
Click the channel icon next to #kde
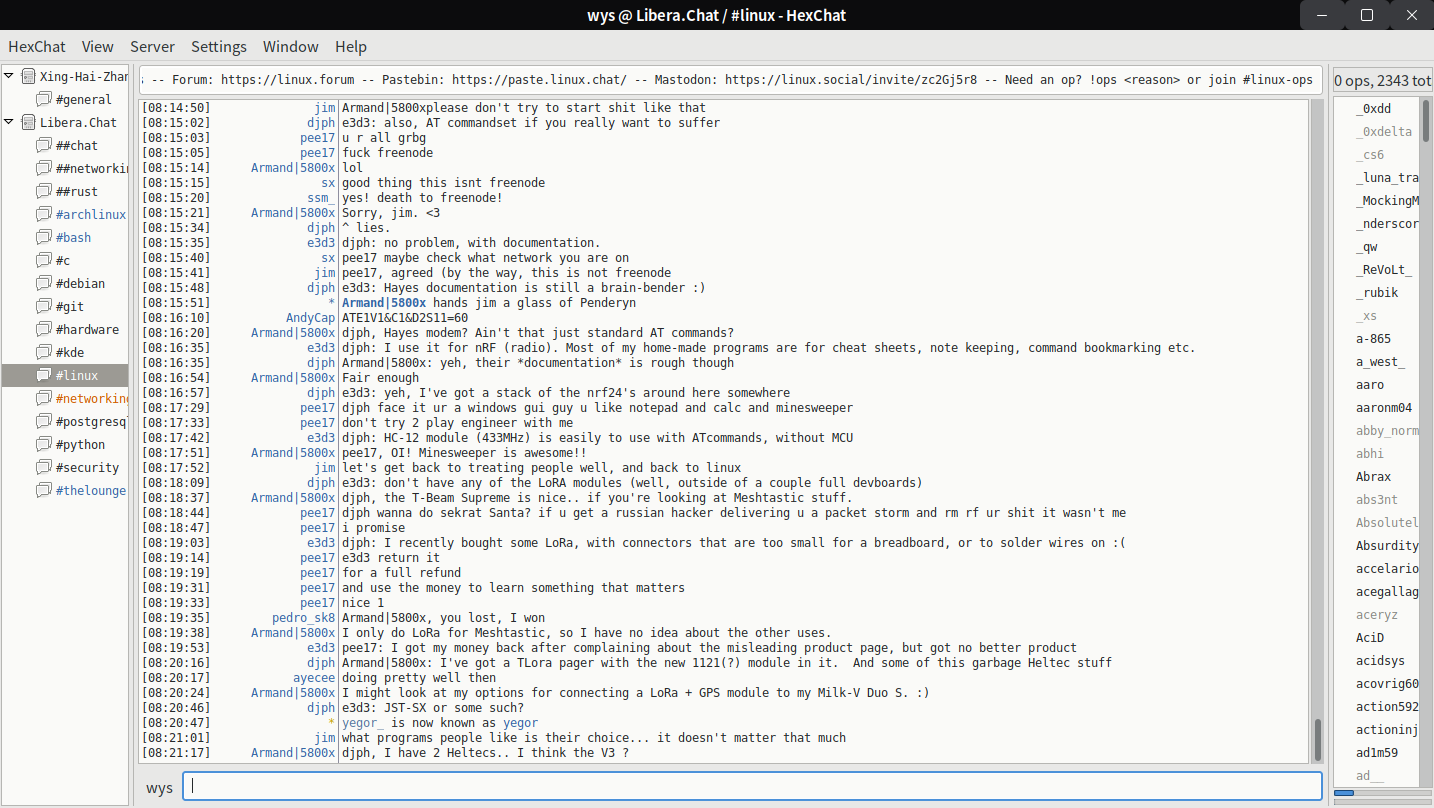[x=43, y=352]
